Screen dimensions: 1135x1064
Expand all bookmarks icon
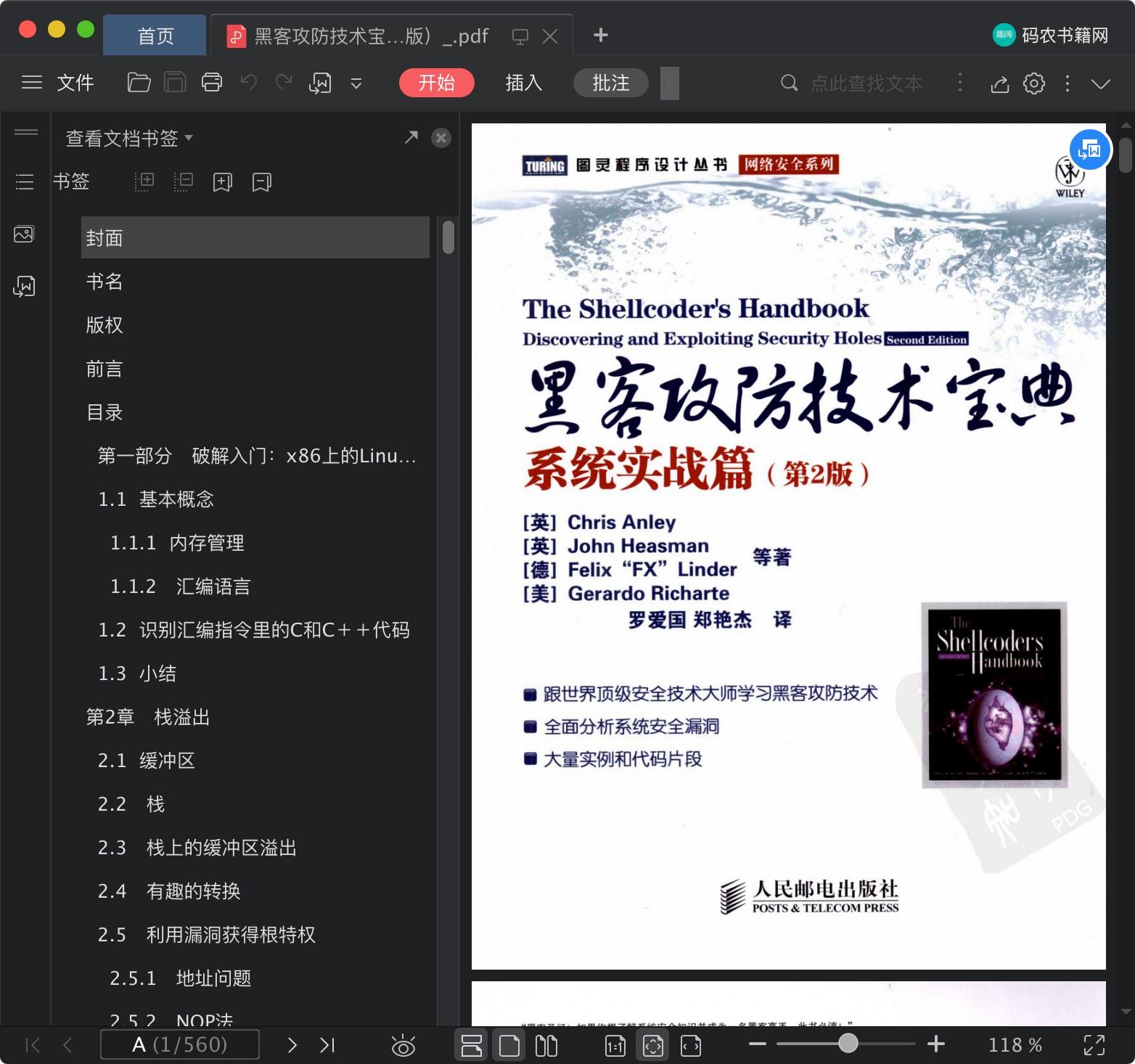tap(144, 181)
